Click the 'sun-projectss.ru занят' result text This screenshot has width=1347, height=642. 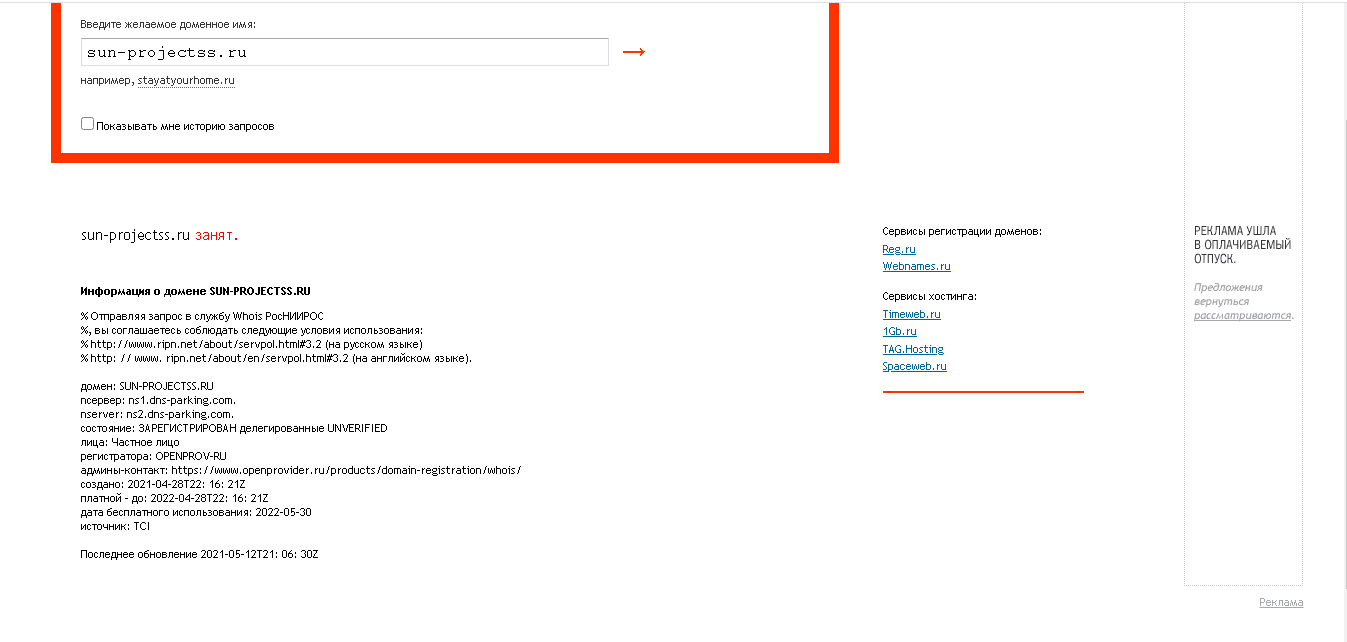tap(159, 236)
